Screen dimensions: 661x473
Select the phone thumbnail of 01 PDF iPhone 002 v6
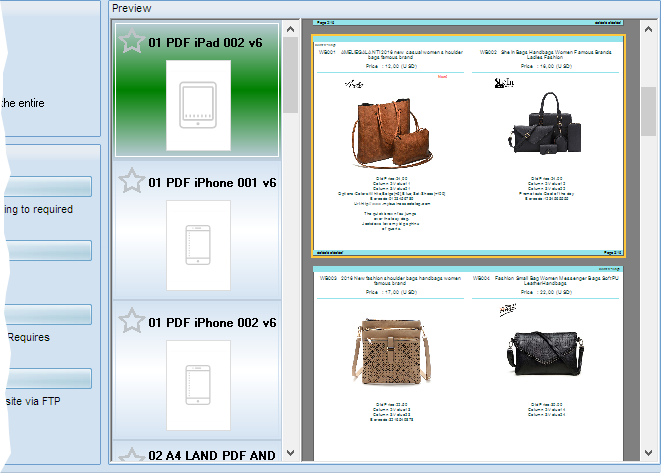click(x=199, y=385)
